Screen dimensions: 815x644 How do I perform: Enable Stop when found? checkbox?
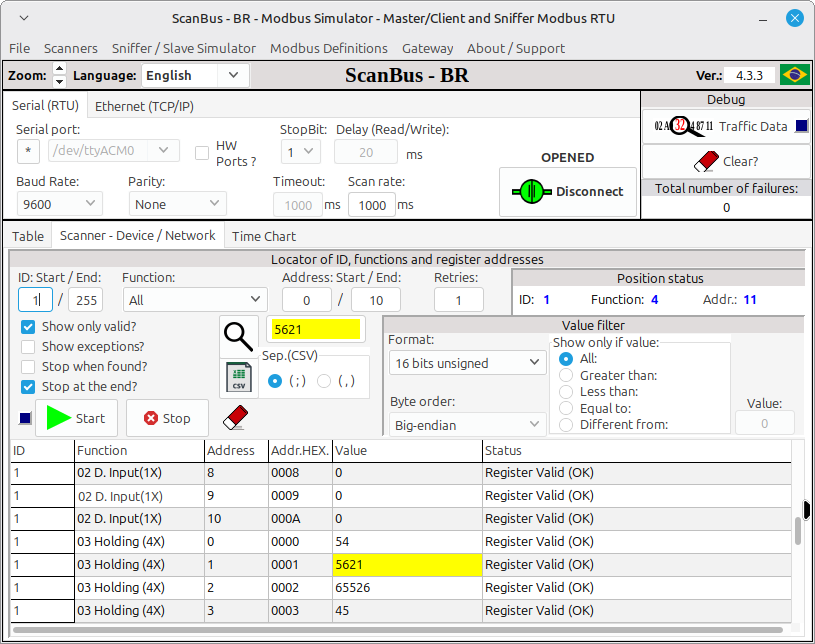click(28, 367)
